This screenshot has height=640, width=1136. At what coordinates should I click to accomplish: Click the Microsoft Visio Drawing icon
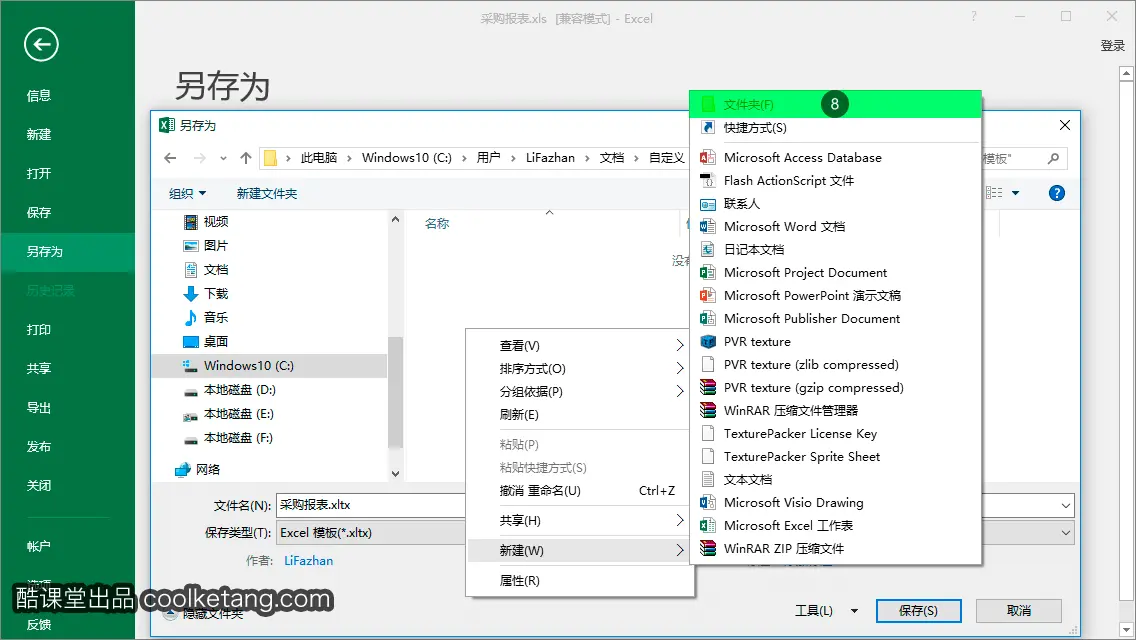708,502
